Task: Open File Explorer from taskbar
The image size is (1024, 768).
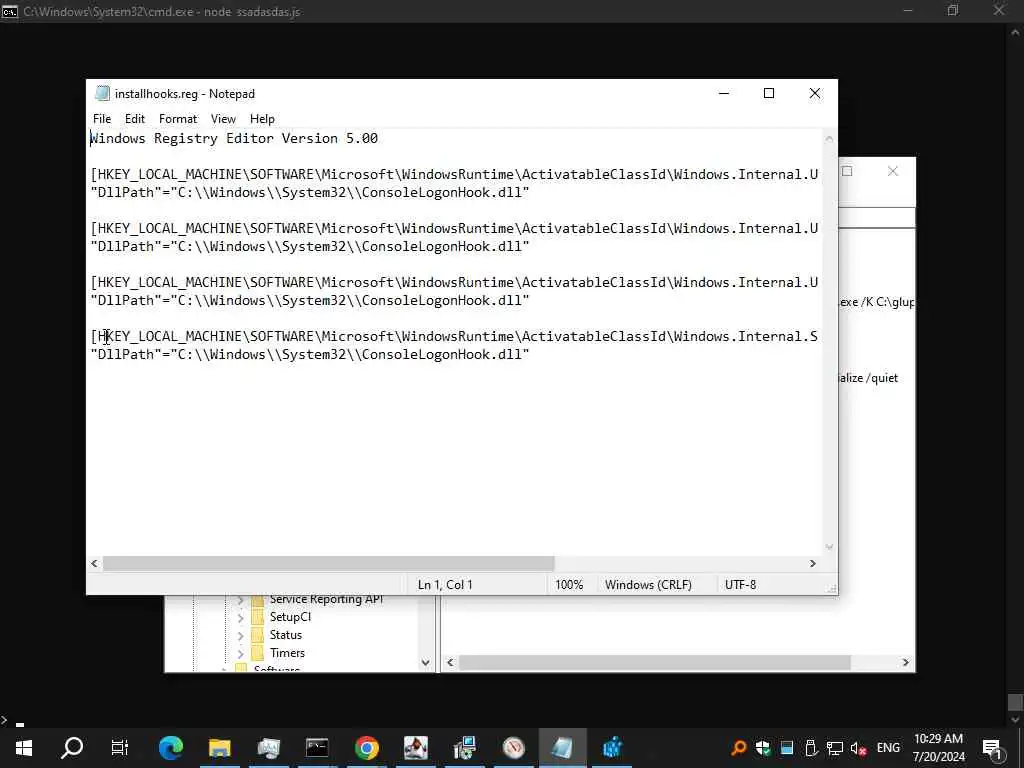Action: [220, 748]
